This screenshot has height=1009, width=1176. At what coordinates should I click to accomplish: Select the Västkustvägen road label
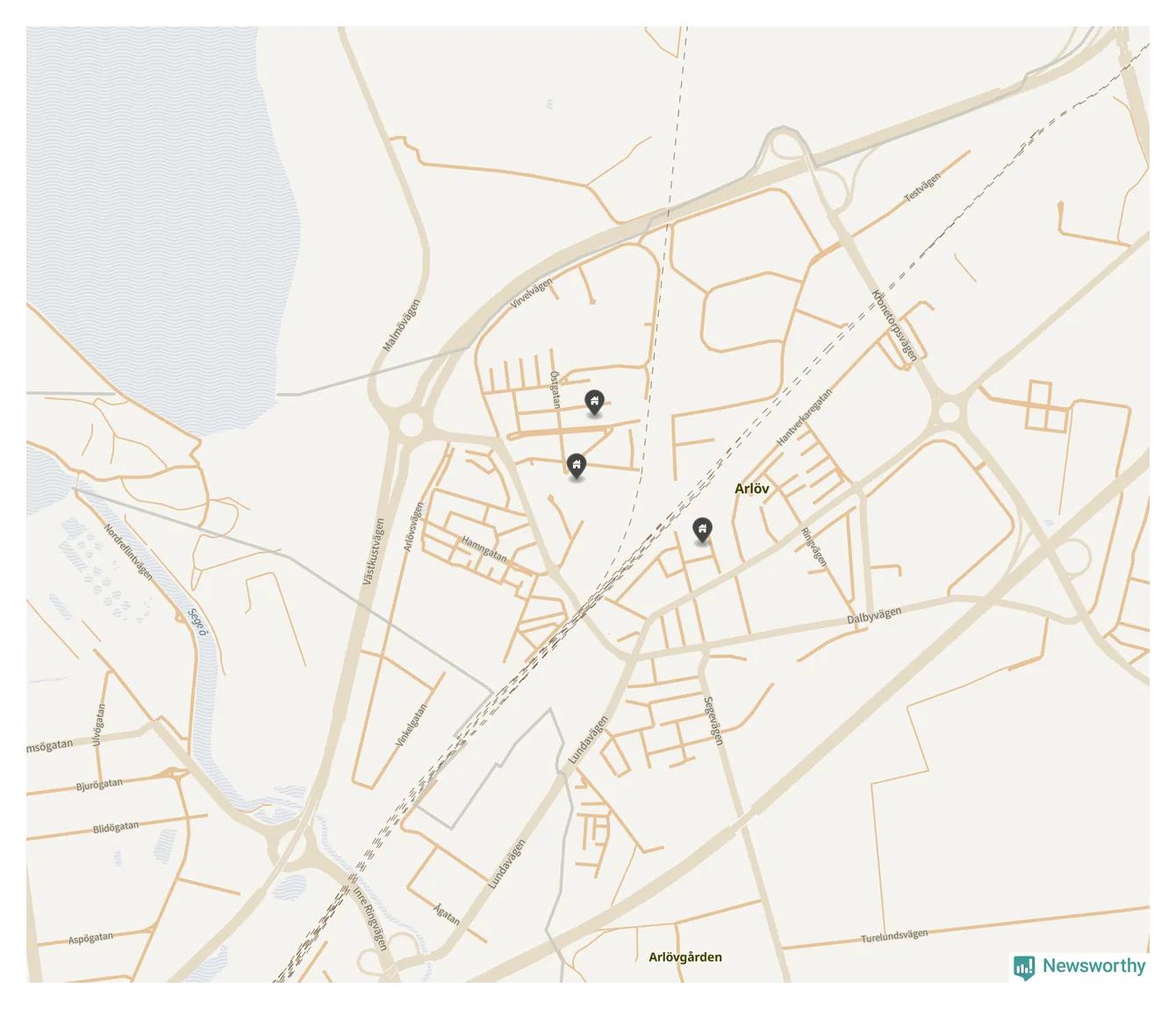pyautogui.click(x=374, y=551)
